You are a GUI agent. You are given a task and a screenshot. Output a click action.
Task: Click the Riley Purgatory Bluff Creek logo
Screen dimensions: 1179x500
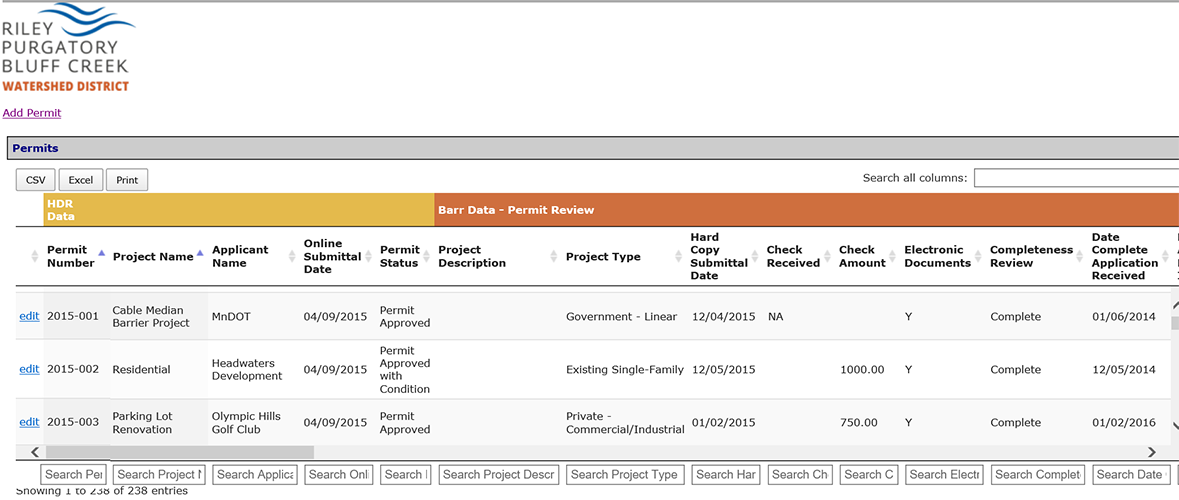click(x=66, y=47)
